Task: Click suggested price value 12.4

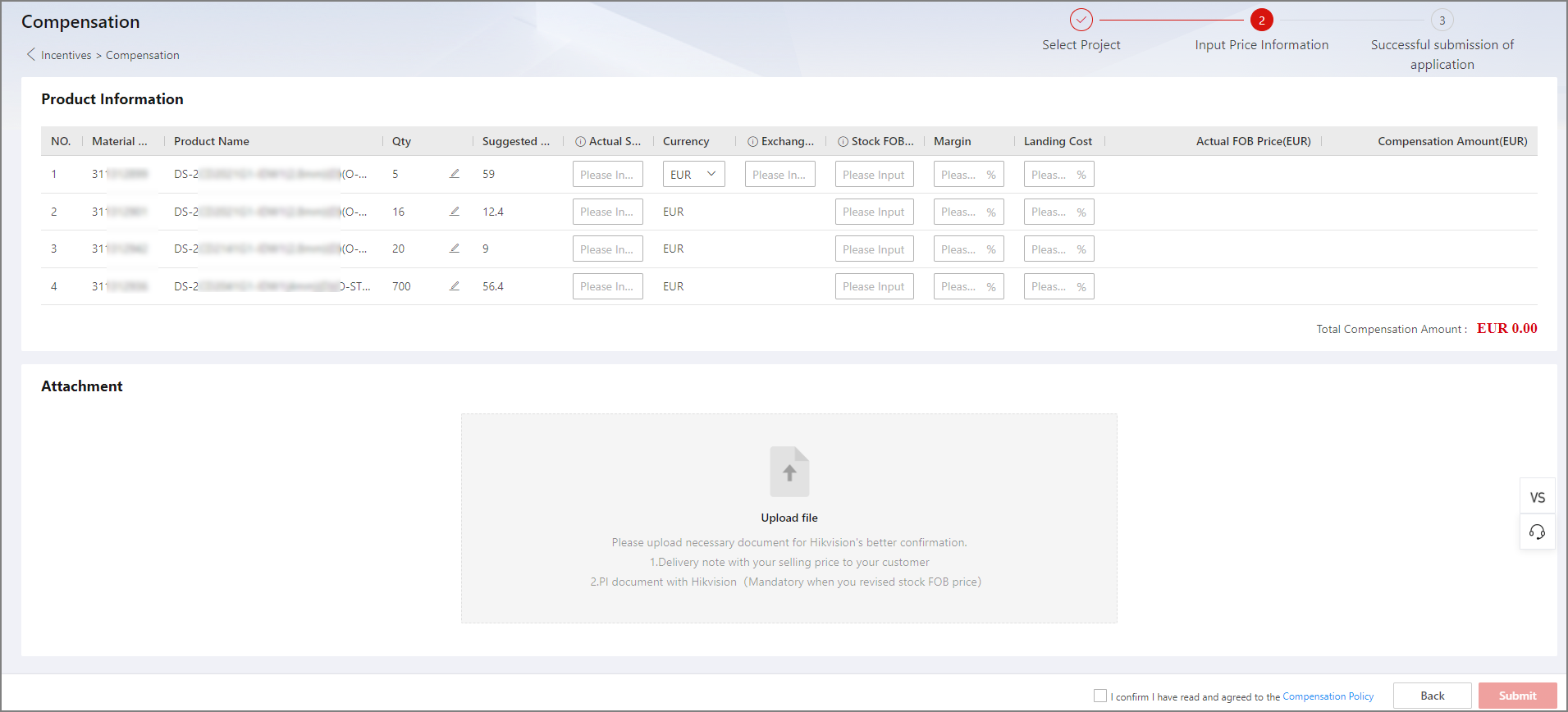Action: click(x=493, y=212)
